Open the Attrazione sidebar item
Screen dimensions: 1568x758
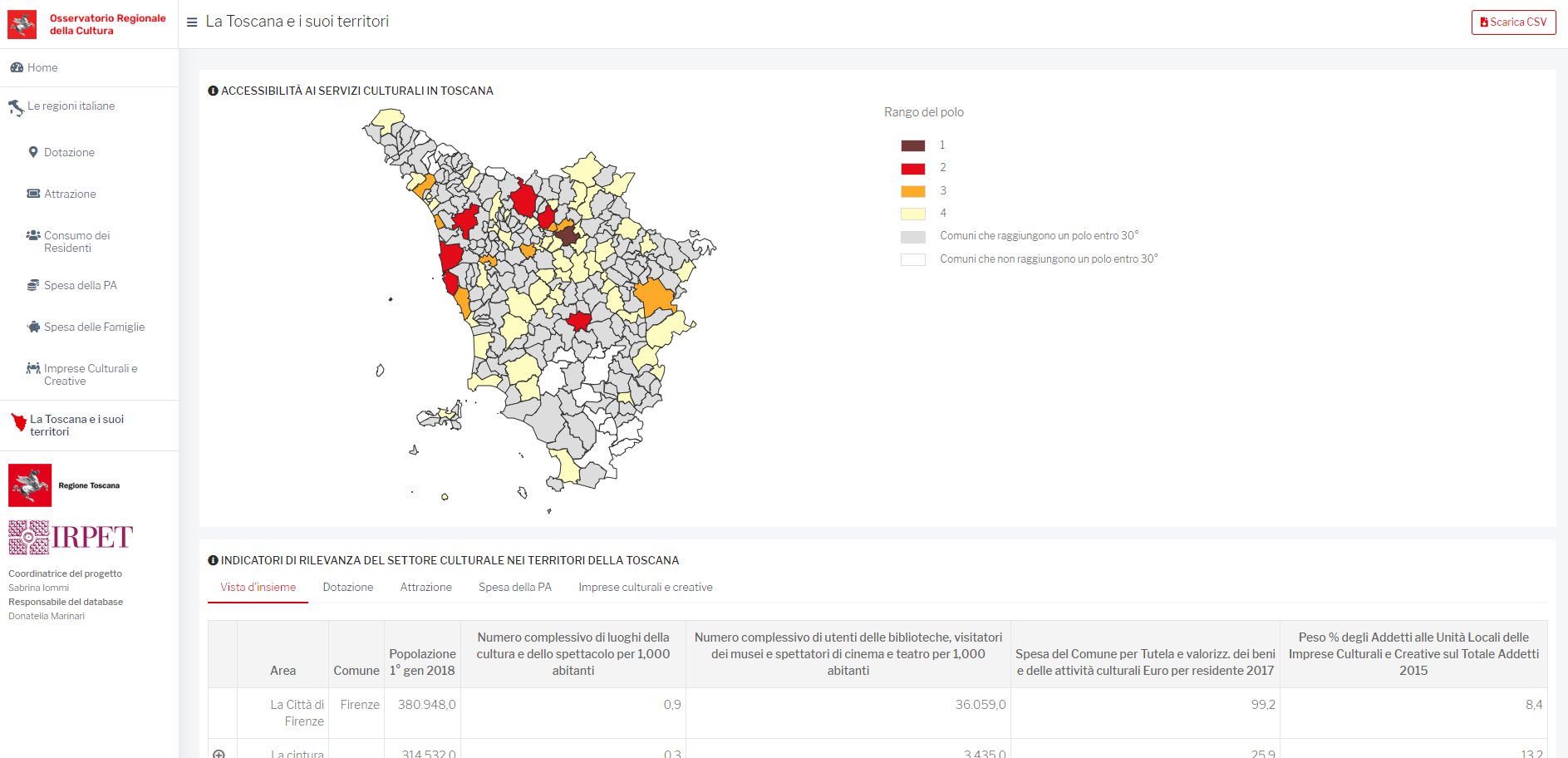[70, 194]
